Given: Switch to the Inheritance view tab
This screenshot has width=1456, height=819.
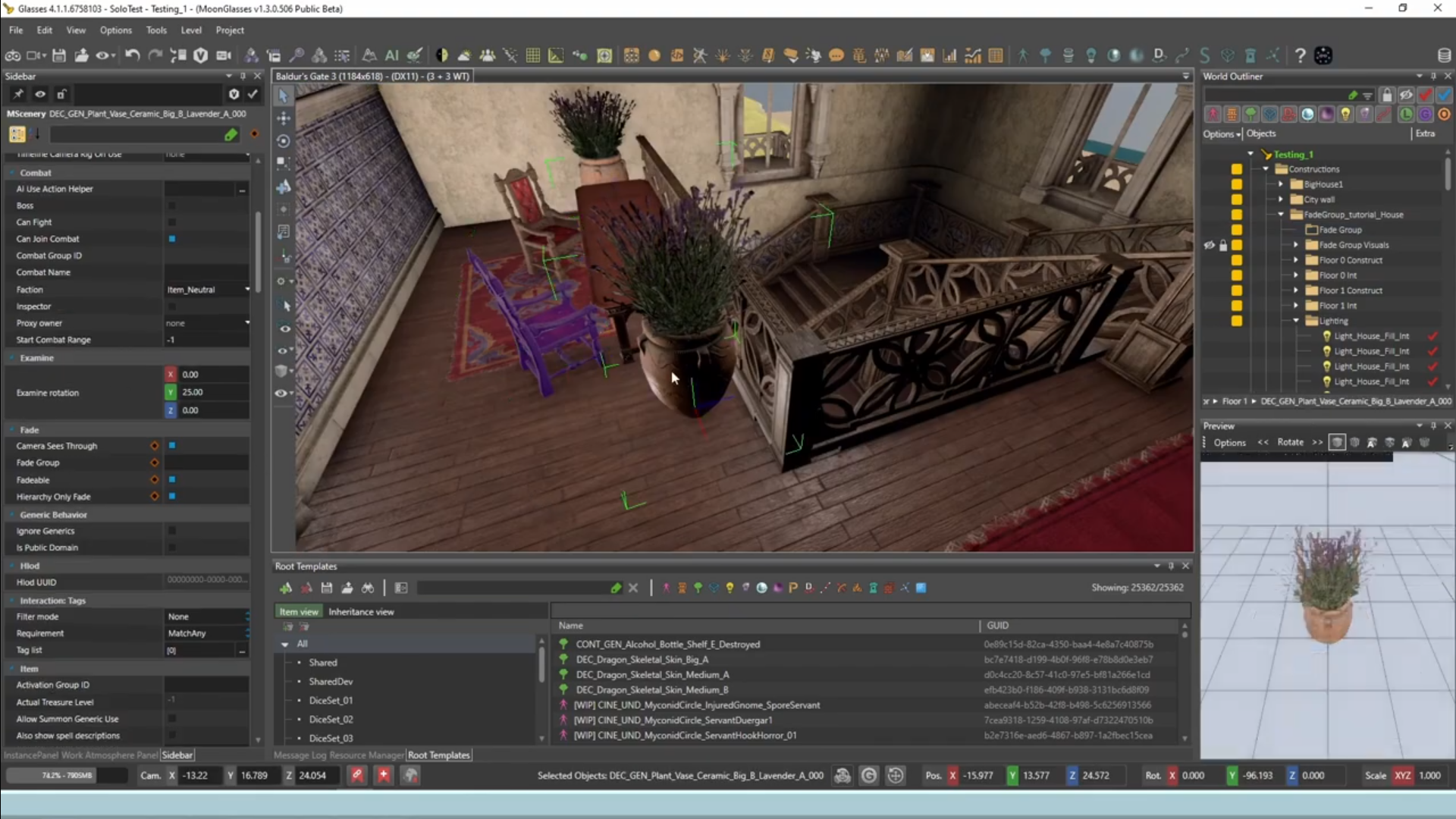Looking at the screenshot, I should (362, 611).
